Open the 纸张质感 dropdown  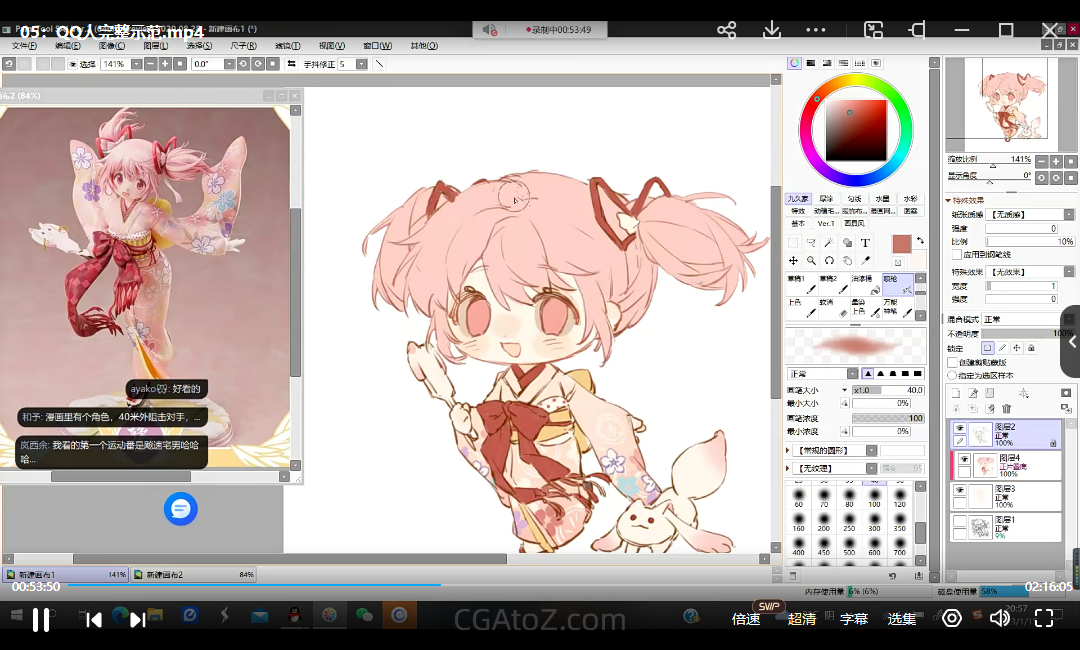(x=1068, y=215)
